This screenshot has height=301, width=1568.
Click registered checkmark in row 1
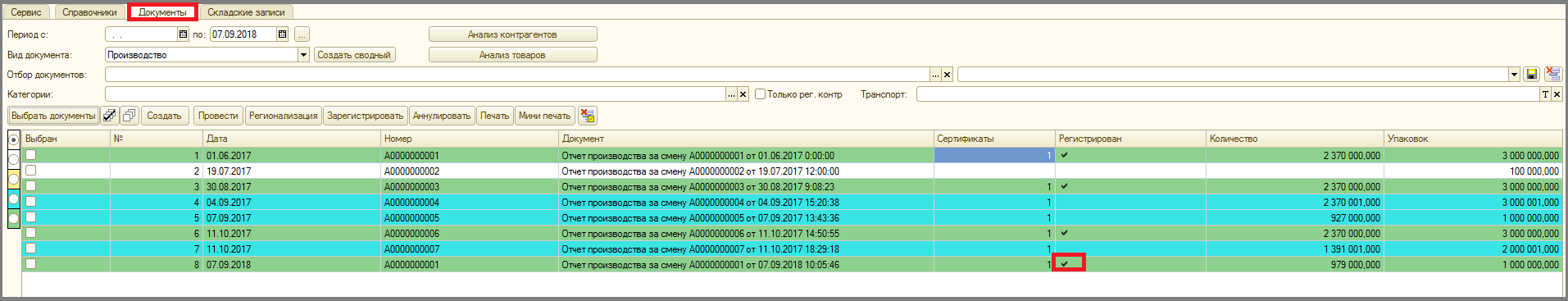(1065, 155)
